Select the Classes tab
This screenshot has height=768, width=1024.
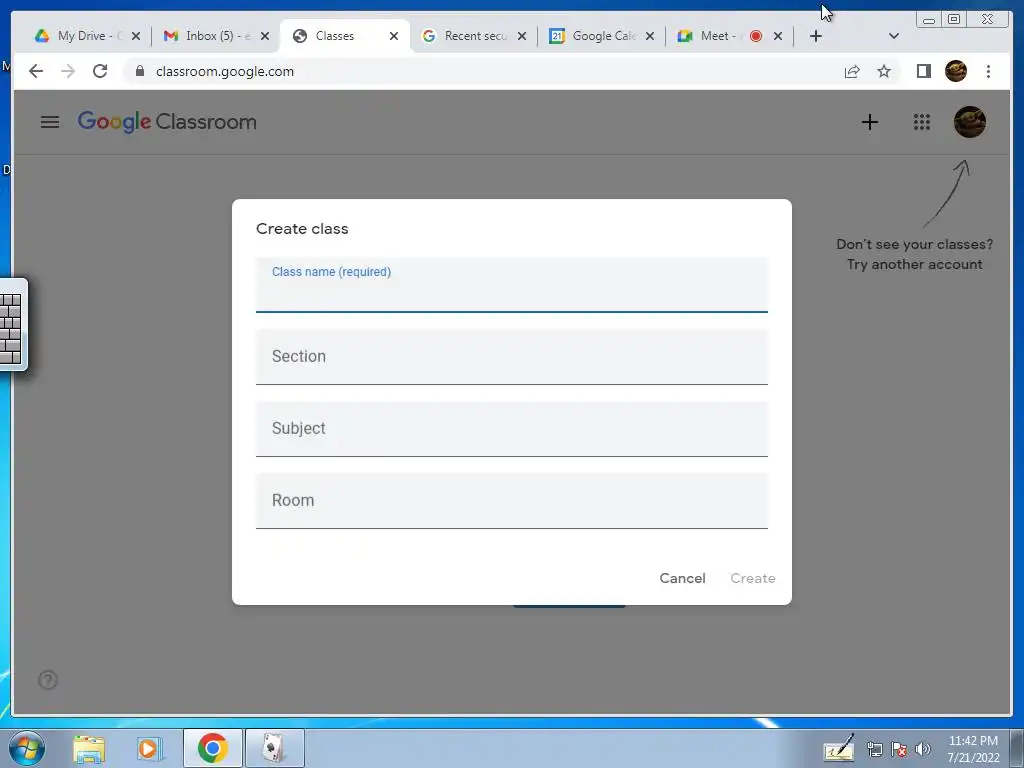click(346, 36)
